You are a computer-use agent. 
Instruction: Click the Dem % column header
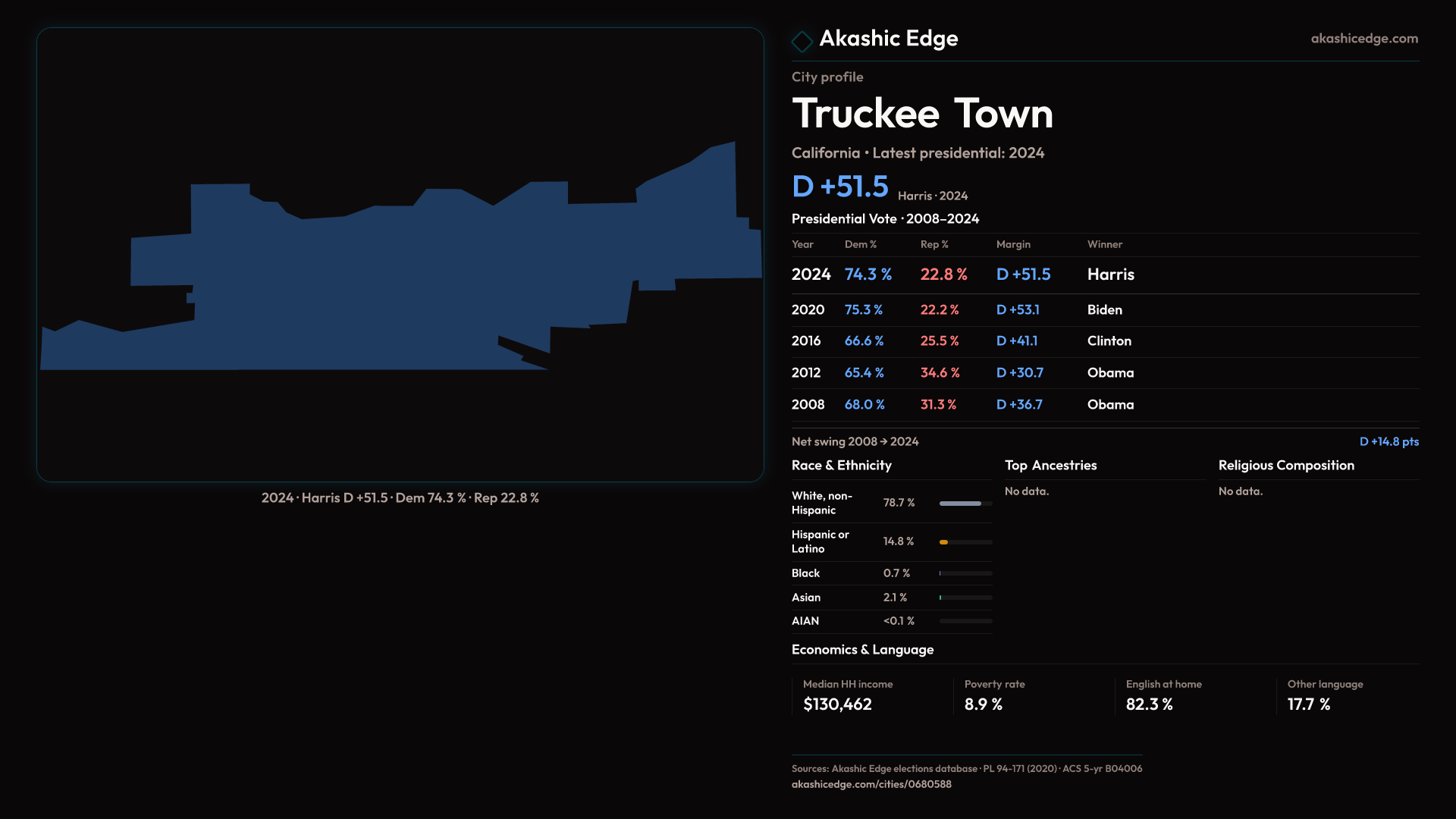tap(860, 244)
